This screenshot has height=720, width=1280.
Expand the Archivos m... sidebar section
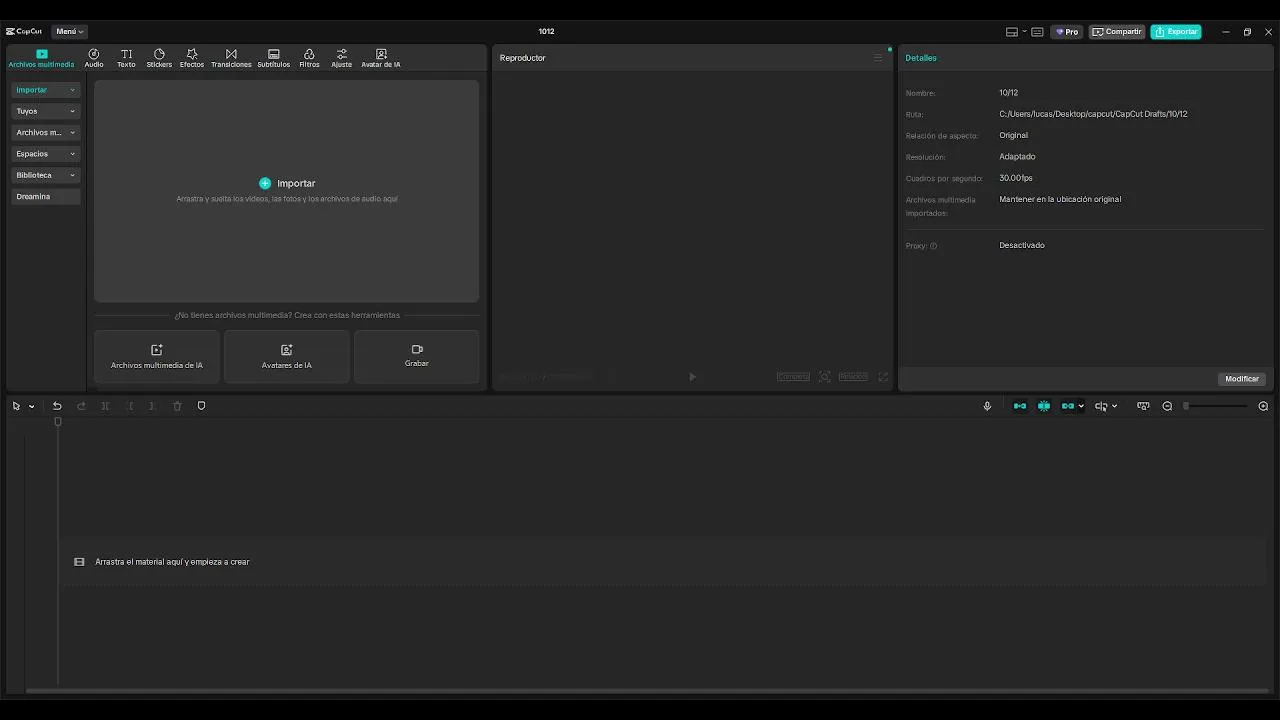pyautogui.click(x=46, y=132)
